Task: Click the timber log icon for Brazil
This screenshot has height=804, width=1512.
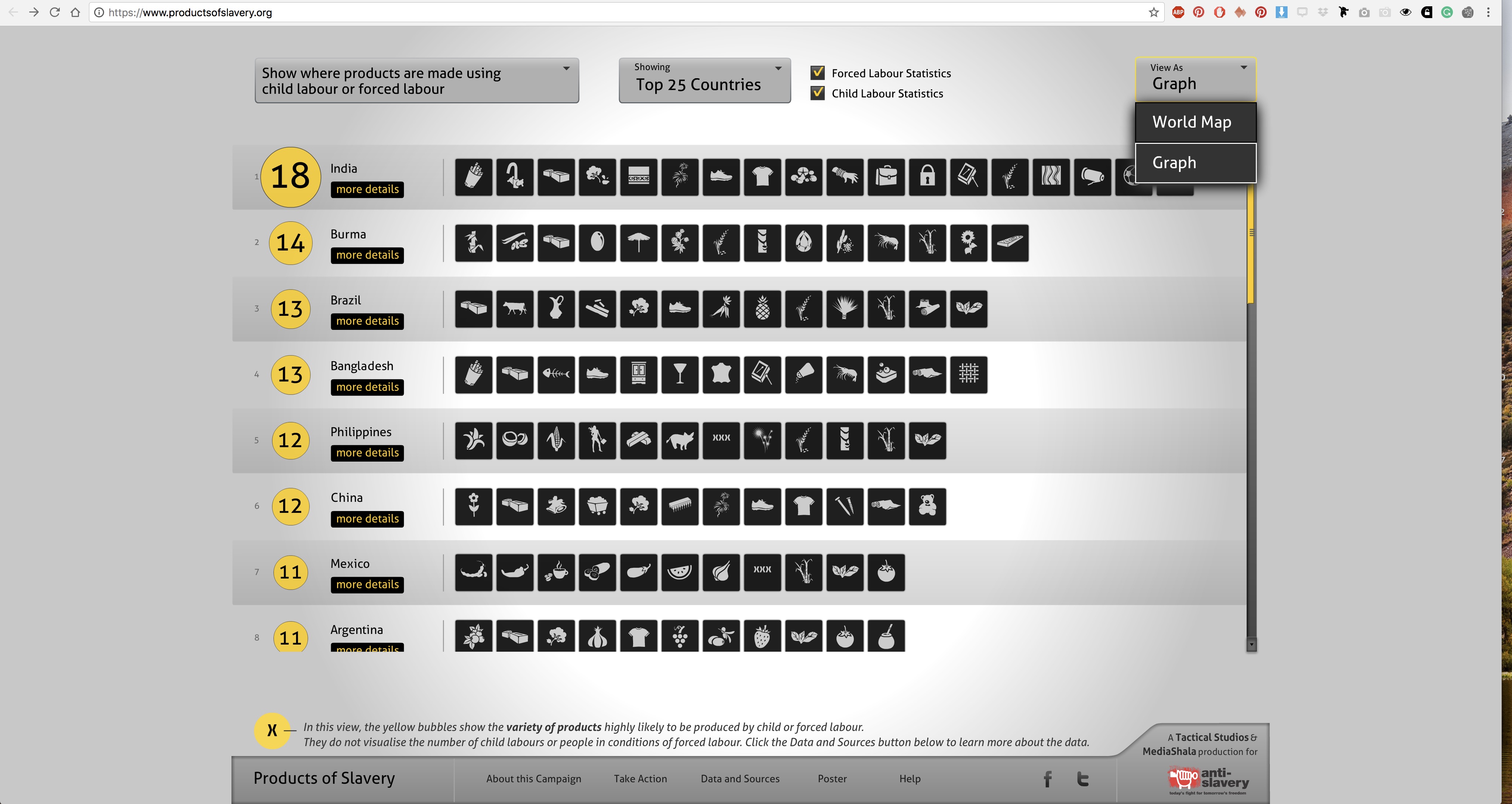Action: 927,309
